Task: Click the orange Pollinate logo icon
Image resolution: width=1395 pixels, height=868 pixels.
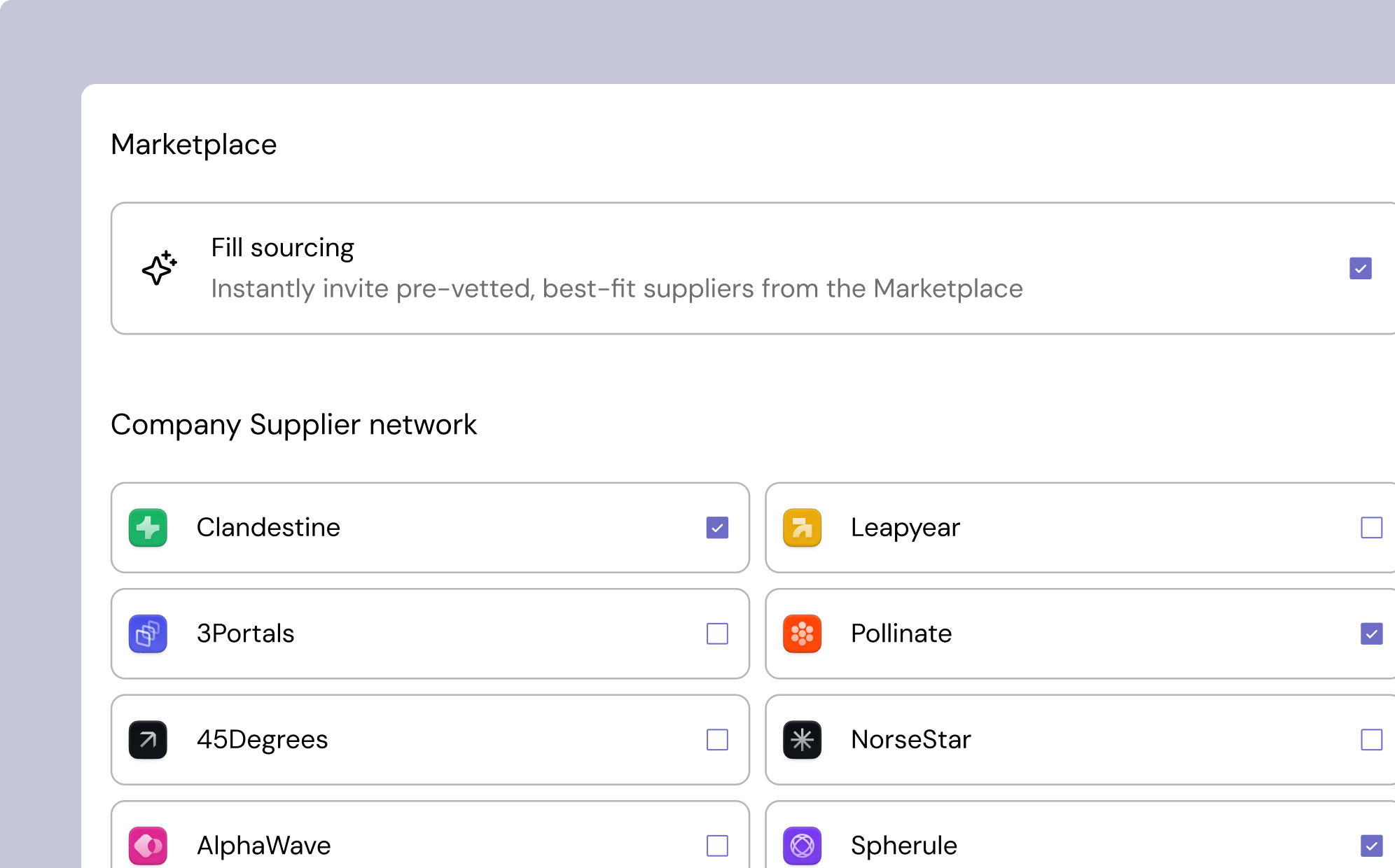Action: pos(802,634)
